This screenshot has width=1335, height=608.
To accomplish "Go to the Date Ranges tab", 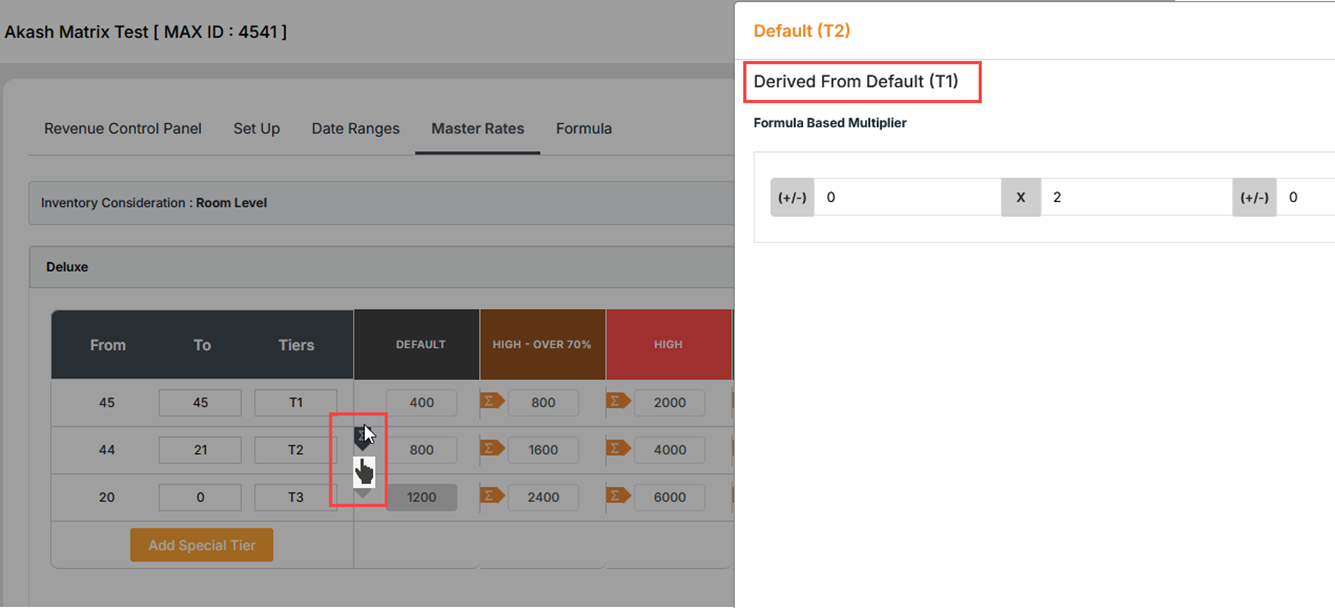I will [x=355, y=129].
